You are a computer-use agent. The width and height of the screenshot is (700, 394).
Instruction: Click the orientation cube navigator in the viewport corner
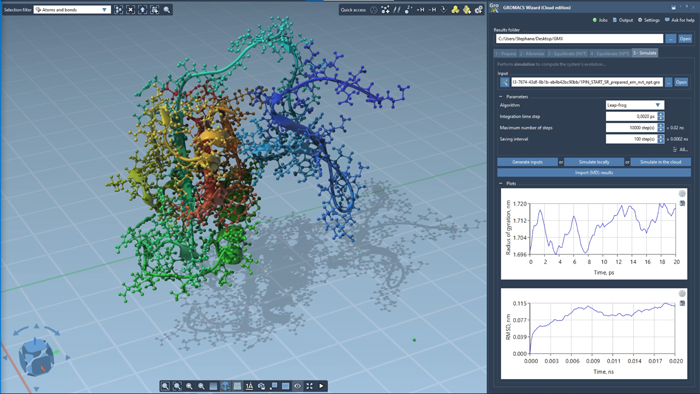click(x=36, y=357)
